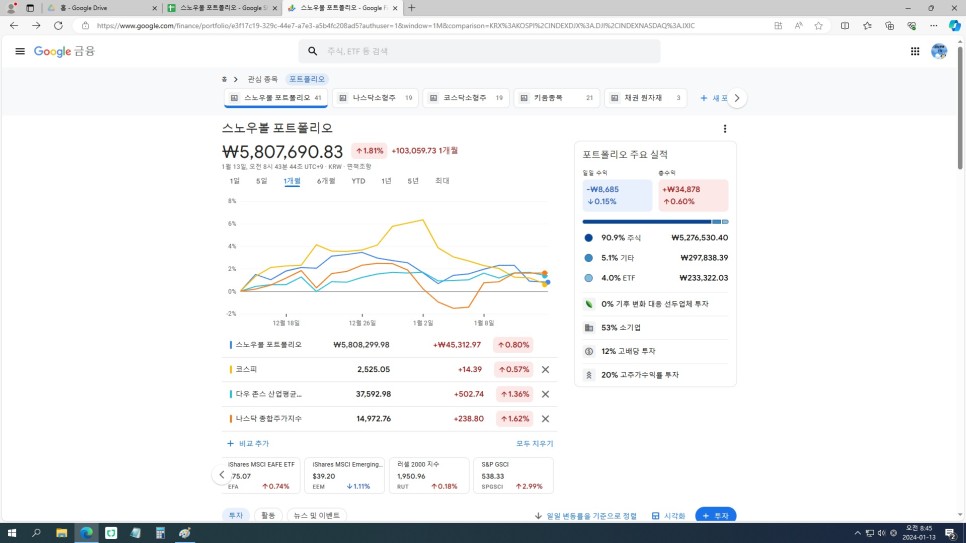Switch to the 활동 tab
Image resolution: width=966 pixels, height=543 pixels.
click(268, 516)
